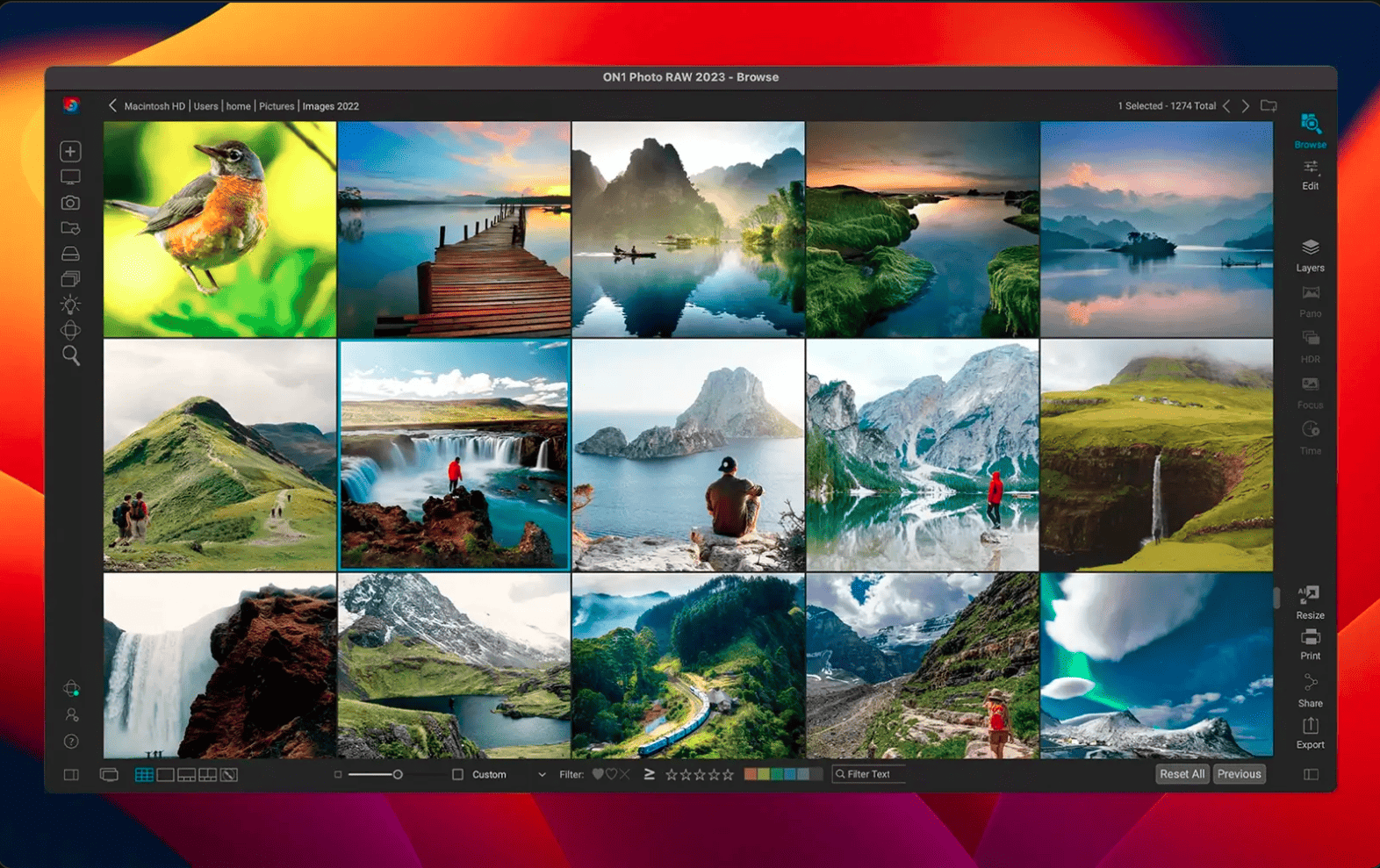The image size is (1380, 868).
Task: Click the Previous button
Action: (x=1239, y=774)
